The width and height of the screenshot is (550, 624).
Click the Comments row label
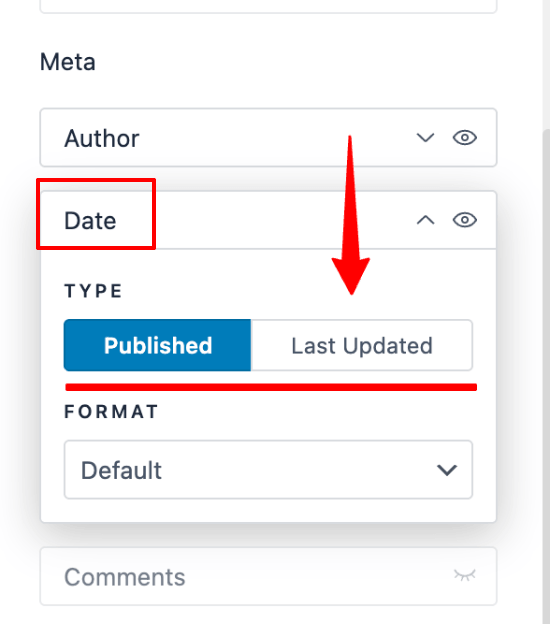coord(125,577)
